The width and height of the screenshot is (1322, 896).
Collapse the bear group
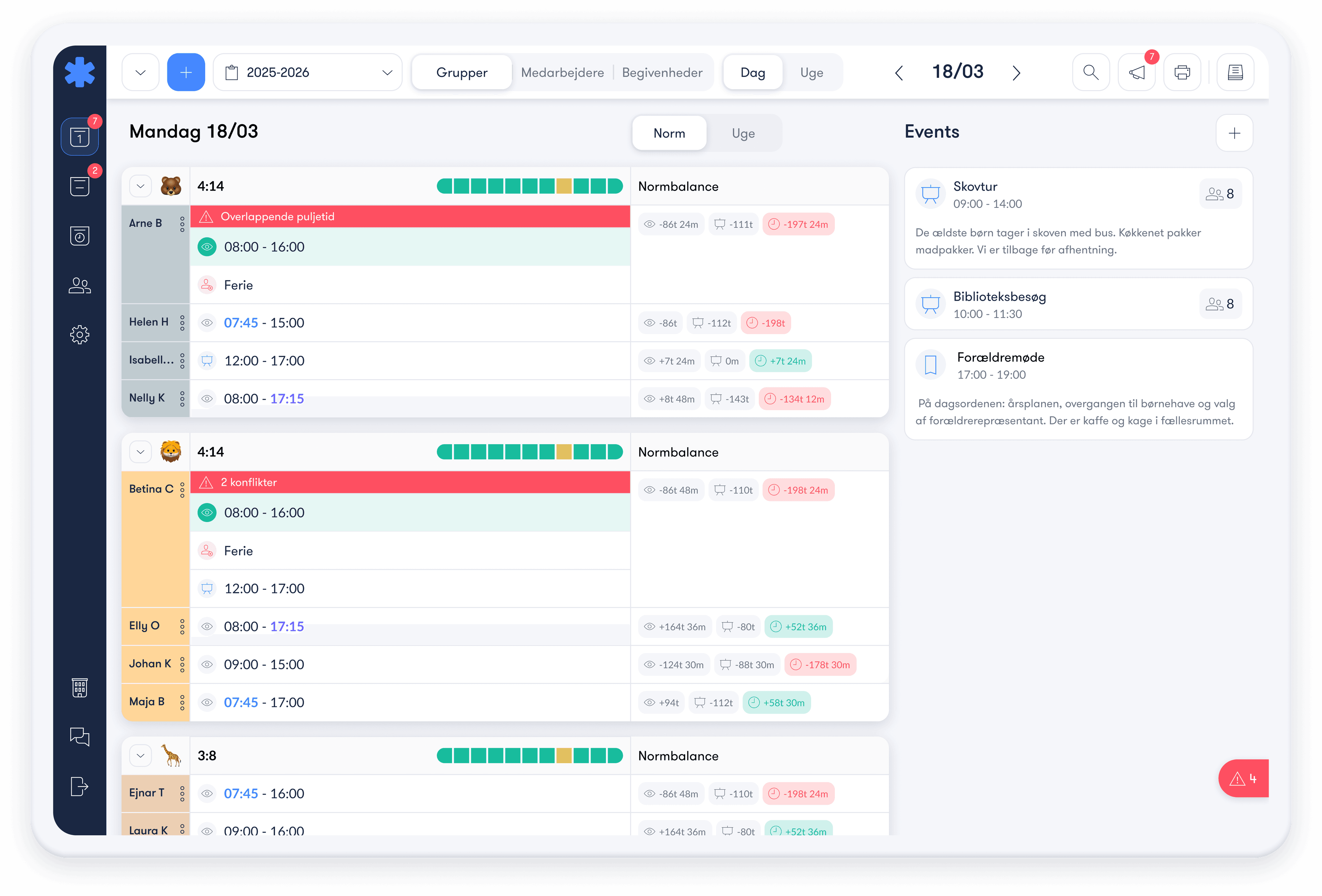coord(140,186)
